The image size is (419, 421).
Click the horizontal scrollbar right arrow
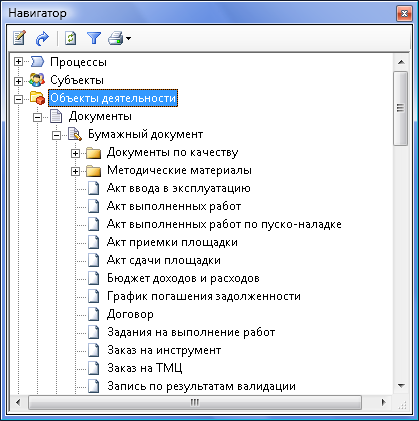(x=384, y=402)
